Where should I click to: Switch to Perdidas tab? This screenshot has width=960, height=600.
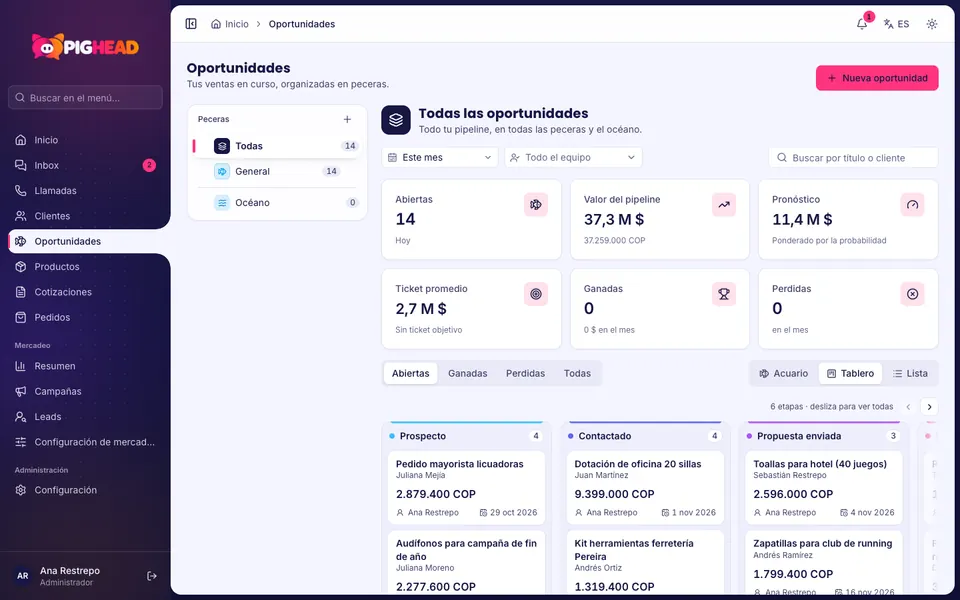[x=525, y=373]
